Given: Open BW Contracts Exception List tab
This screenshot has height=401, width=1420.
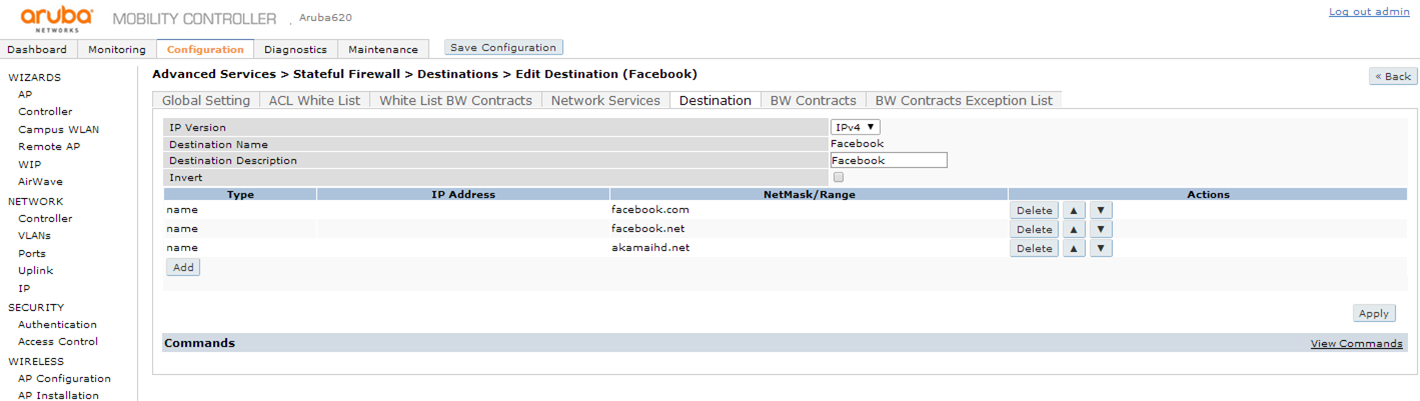Looking at the screenshot, I should [964, 100].
